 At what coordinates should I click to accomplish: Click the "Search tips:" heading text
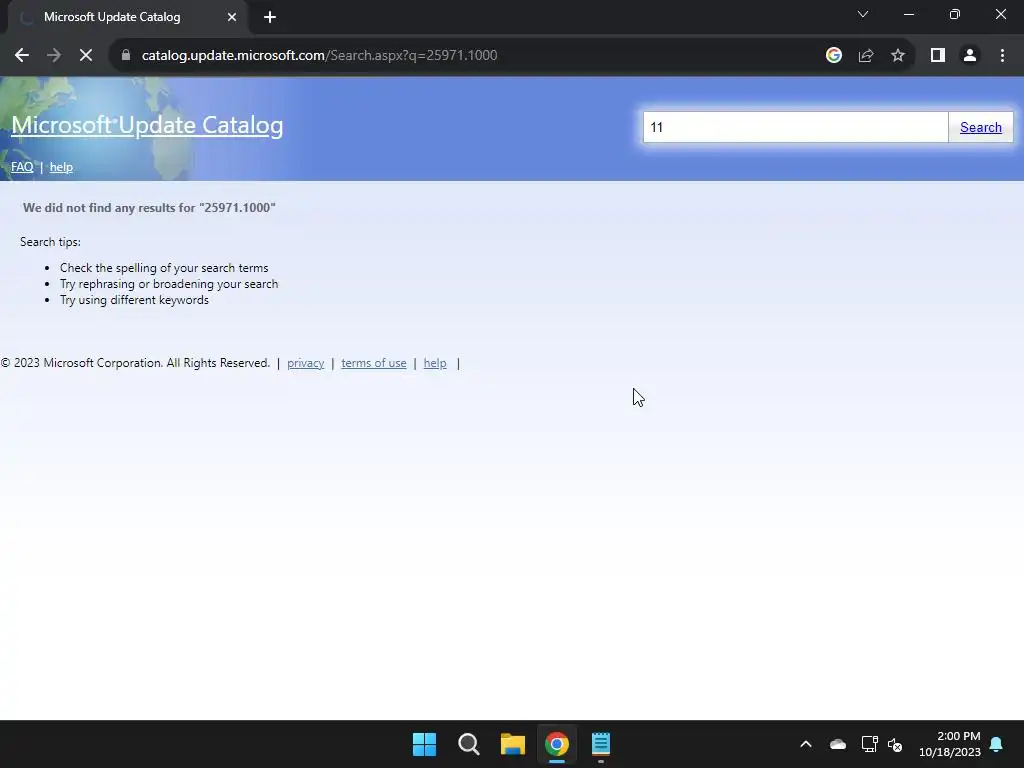[50, 242]
